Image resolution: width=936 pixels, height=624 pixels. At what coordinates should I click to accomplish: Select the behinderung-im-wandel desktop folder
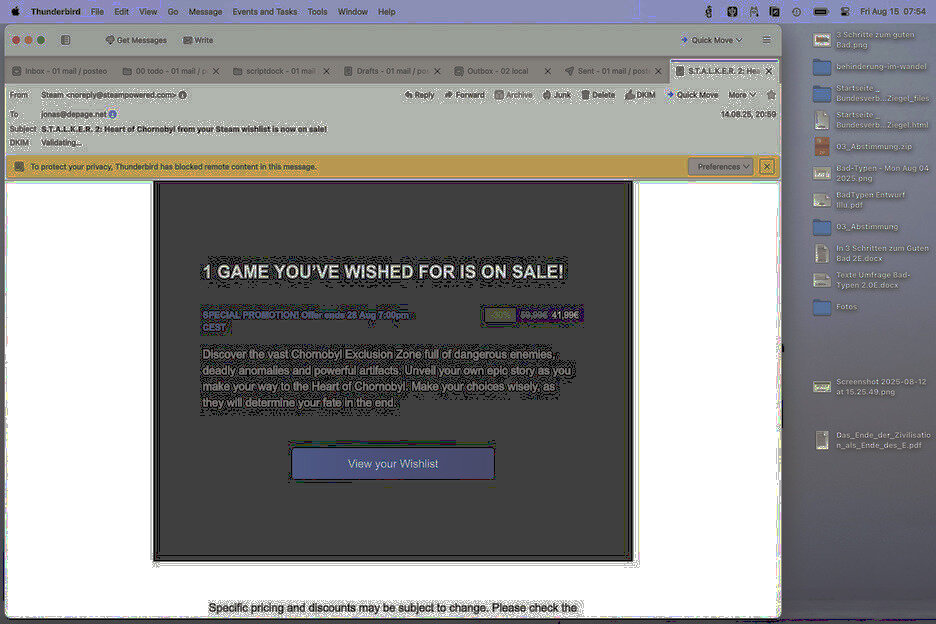[x=870, y=67]
